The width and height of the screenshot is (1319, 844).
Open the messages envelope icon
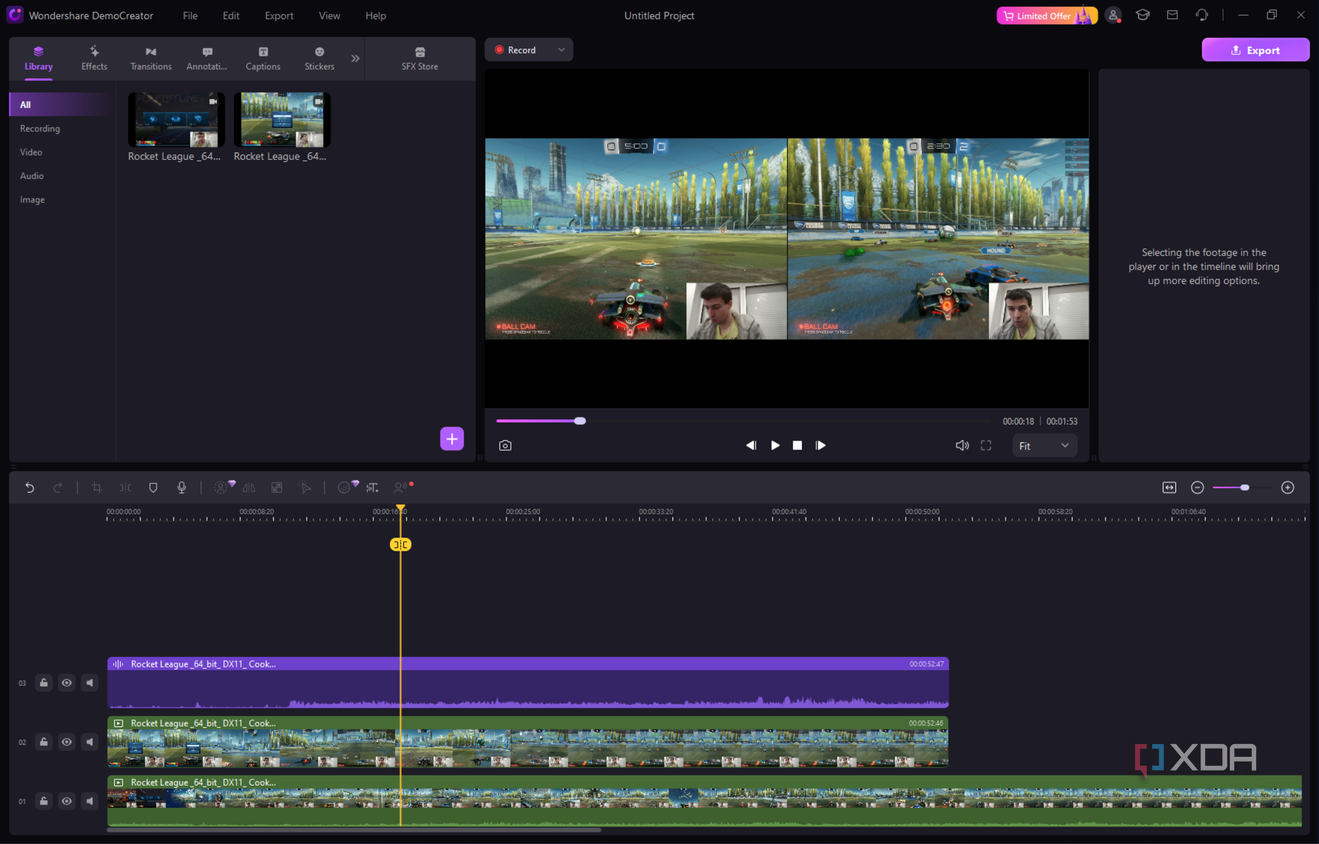pyautogui.click(x=1172, y=16)
